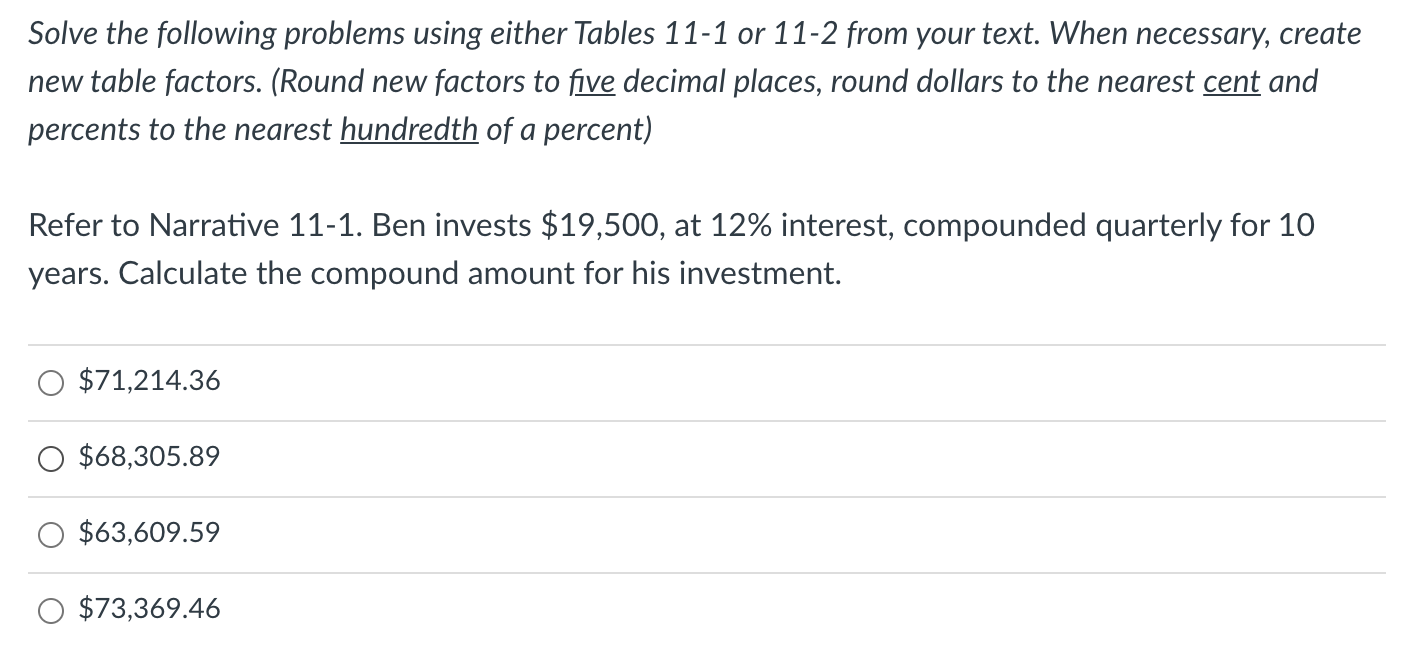Select the $73,369.46 answer option
Screen dimensions: 1406x648
coord(148,608)
